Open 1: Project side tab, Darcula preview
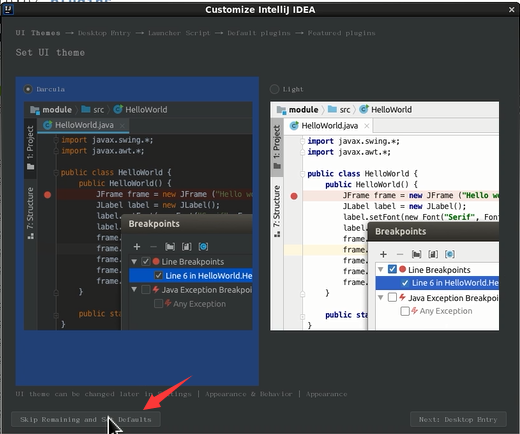Screen dimensions: 520x434 pos(30,148)
